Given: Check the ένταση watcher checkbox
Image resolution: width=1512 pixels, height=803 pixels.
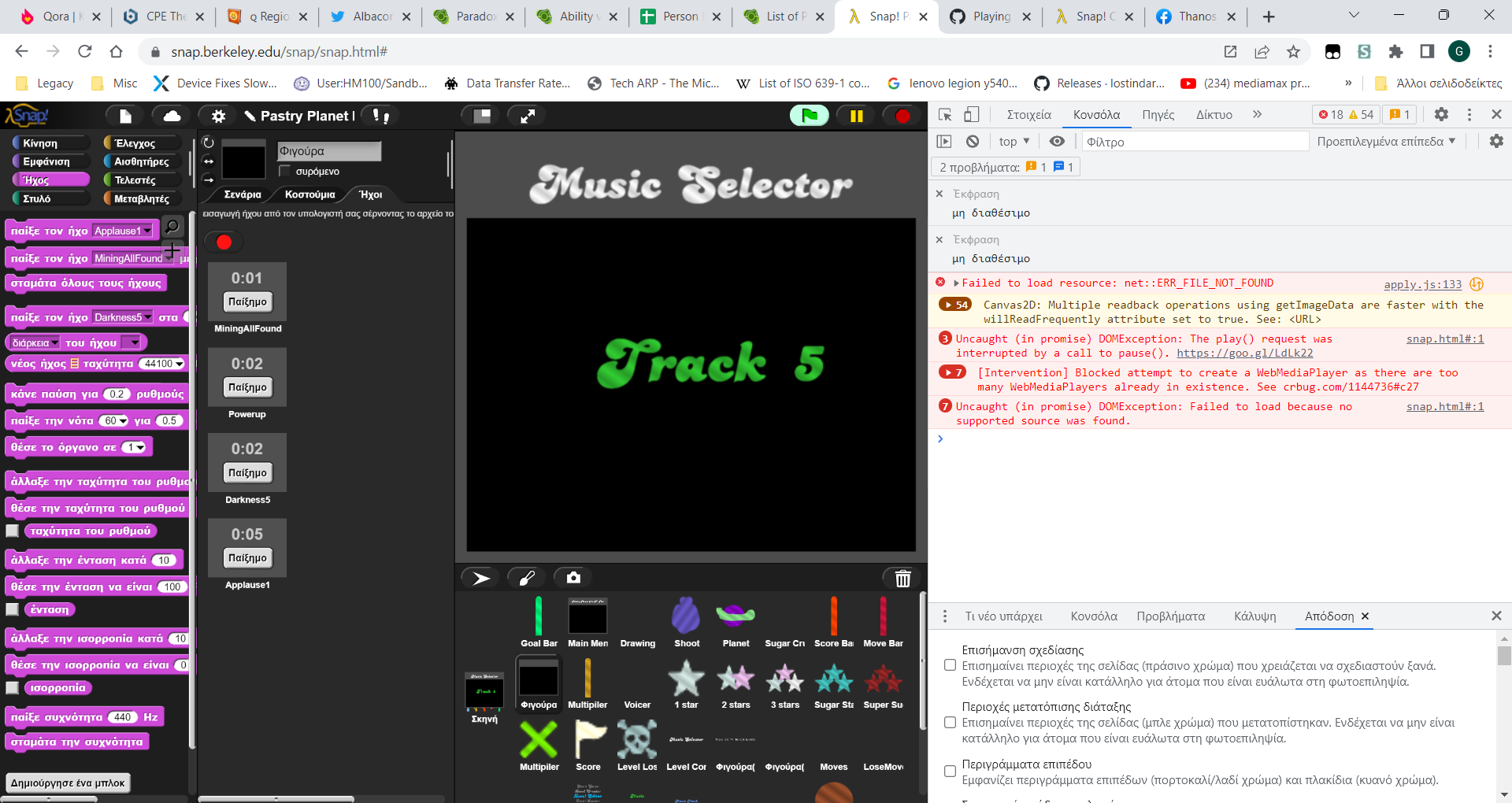Looking at the screenshot, I should coord(12,609).
